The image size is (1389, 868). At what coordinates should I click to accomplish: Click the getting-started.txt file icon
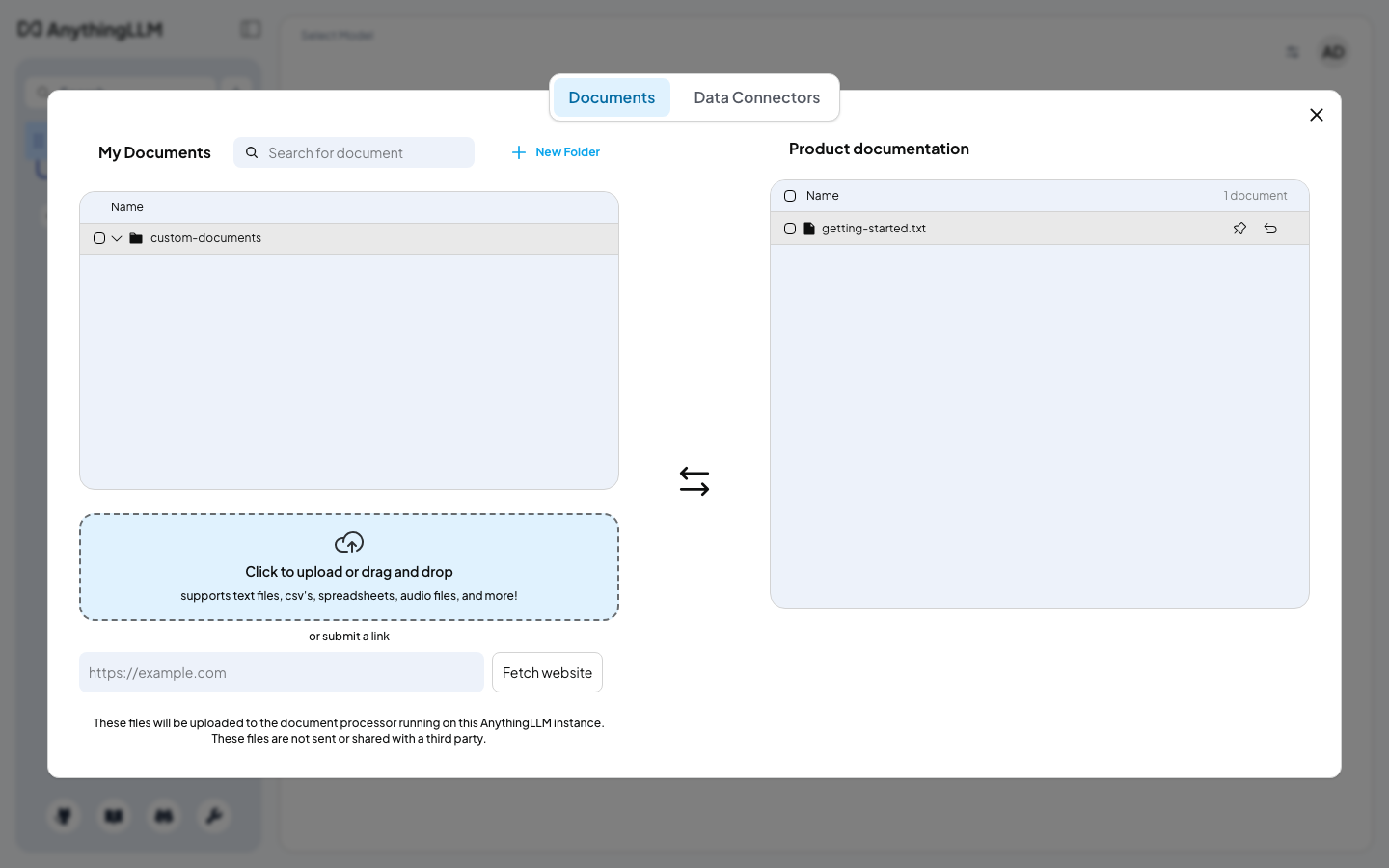[809, 229]
